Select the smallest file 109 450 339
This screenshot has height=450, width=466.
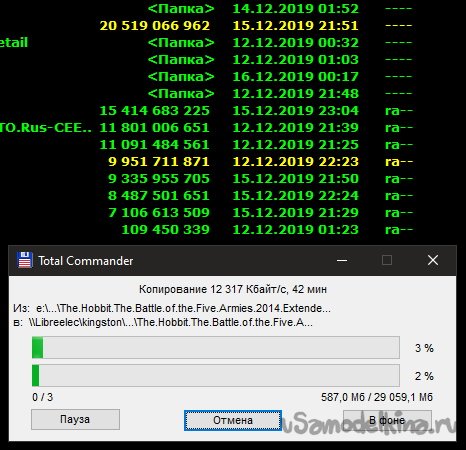[x=207, y=230]
